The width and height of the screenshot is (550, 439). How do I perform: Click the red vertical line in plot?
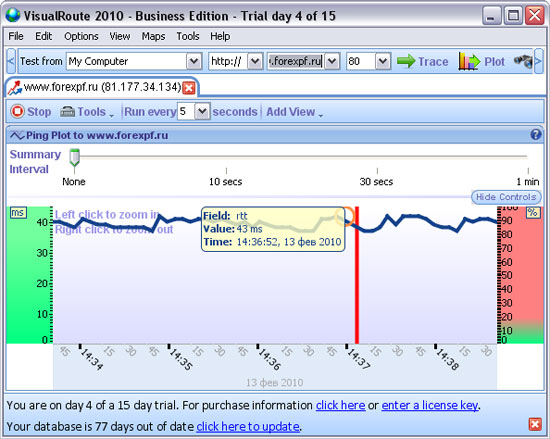coord(357,275)
